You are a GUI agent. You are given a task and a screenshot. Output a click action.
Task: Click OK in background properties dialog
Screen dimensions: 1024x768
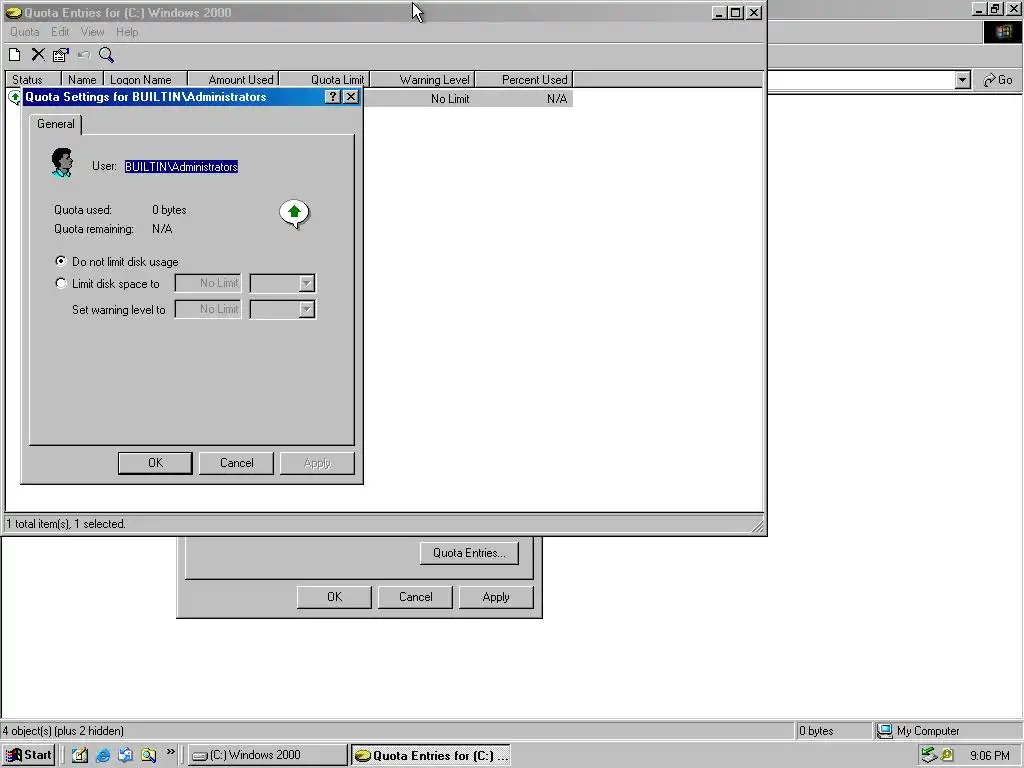[x=334, y=597]
